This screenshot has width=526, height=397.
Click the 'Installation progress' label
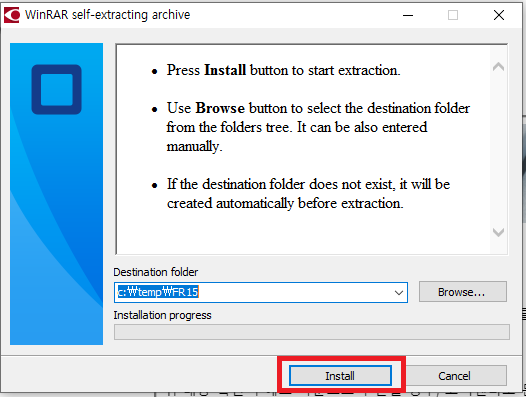point(162,315)
